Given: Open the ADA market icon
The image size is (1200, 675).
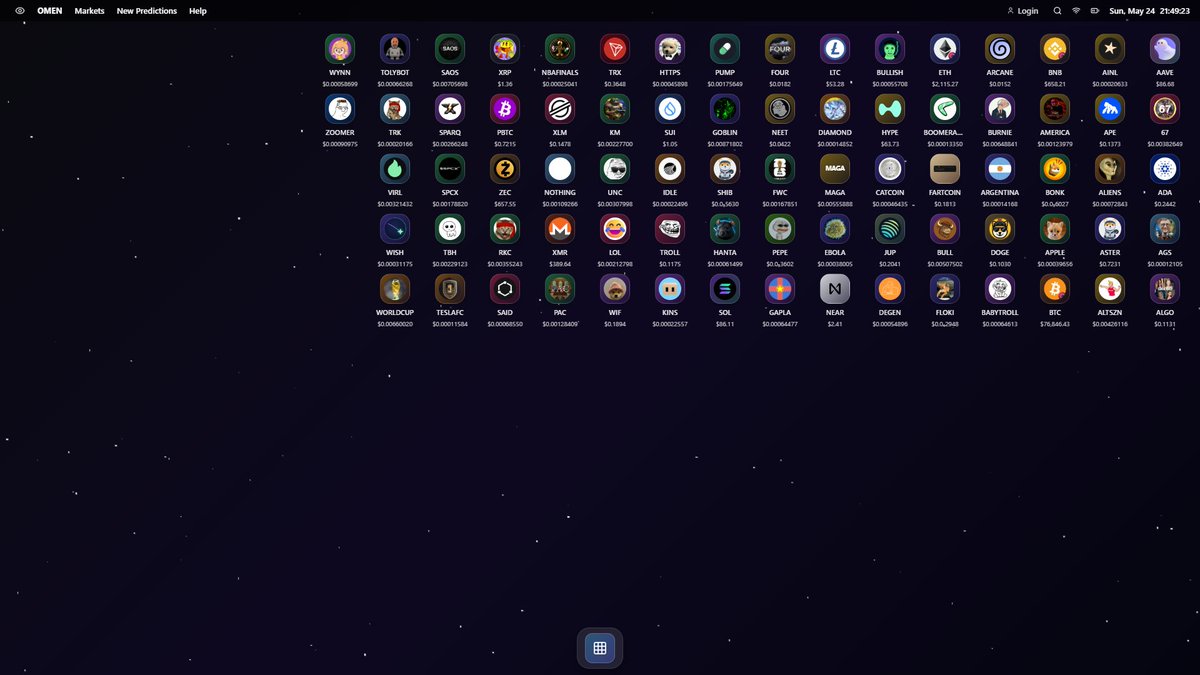Looking at the screenshot, I should click(1165, 168).
